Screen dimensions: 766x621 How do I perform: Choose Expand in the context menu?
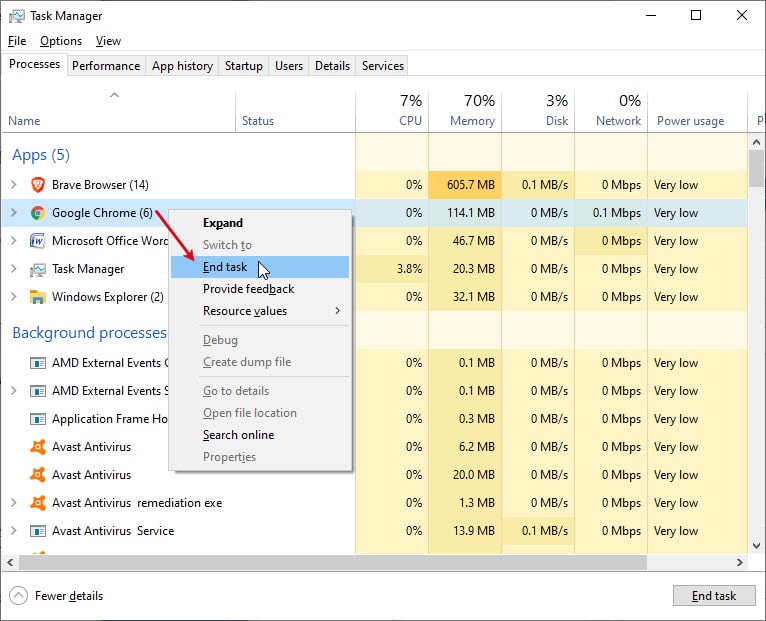260,223
